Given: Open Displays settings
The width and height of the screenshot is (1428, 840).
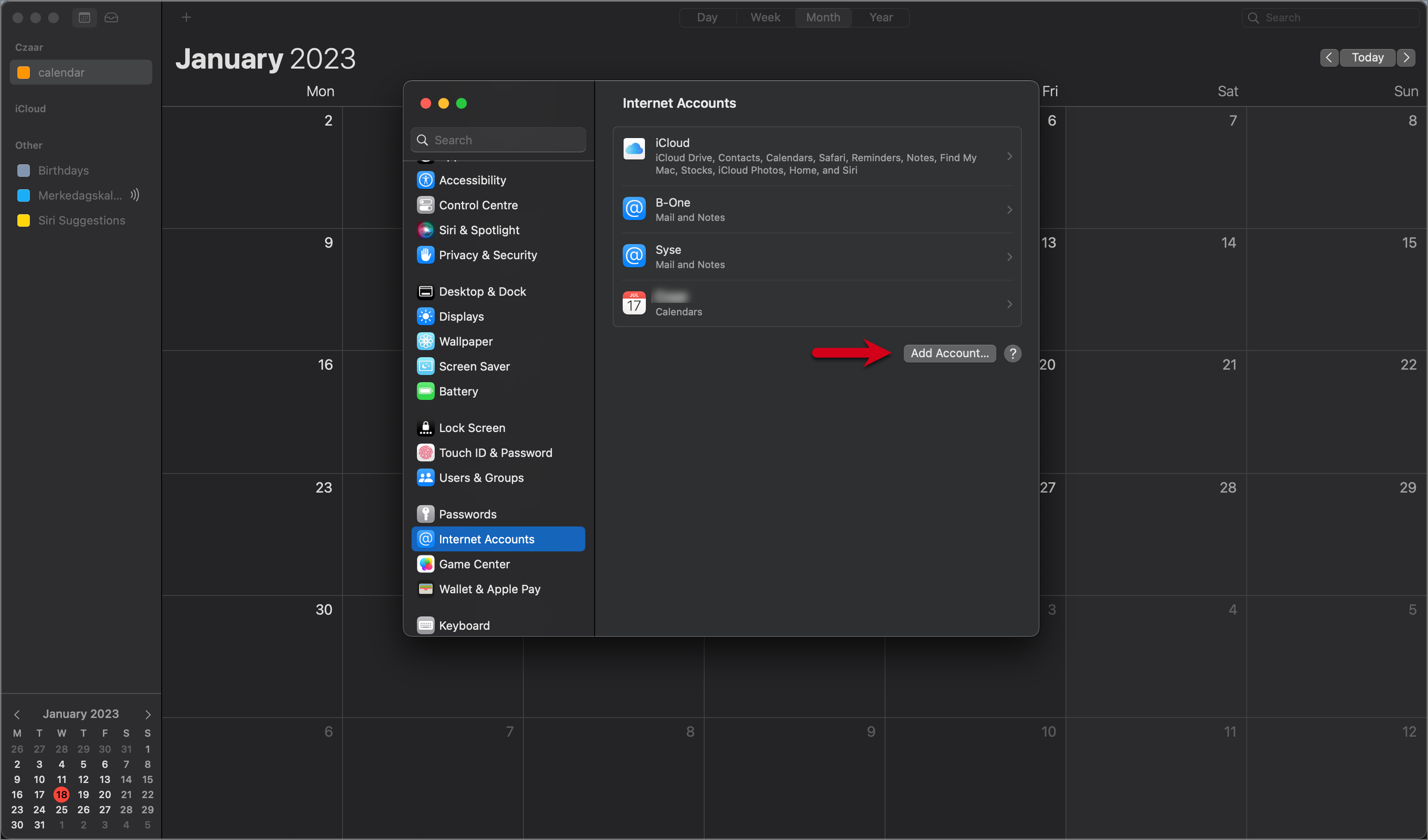Looking at the screenshot, I should [x=498, y=316].
